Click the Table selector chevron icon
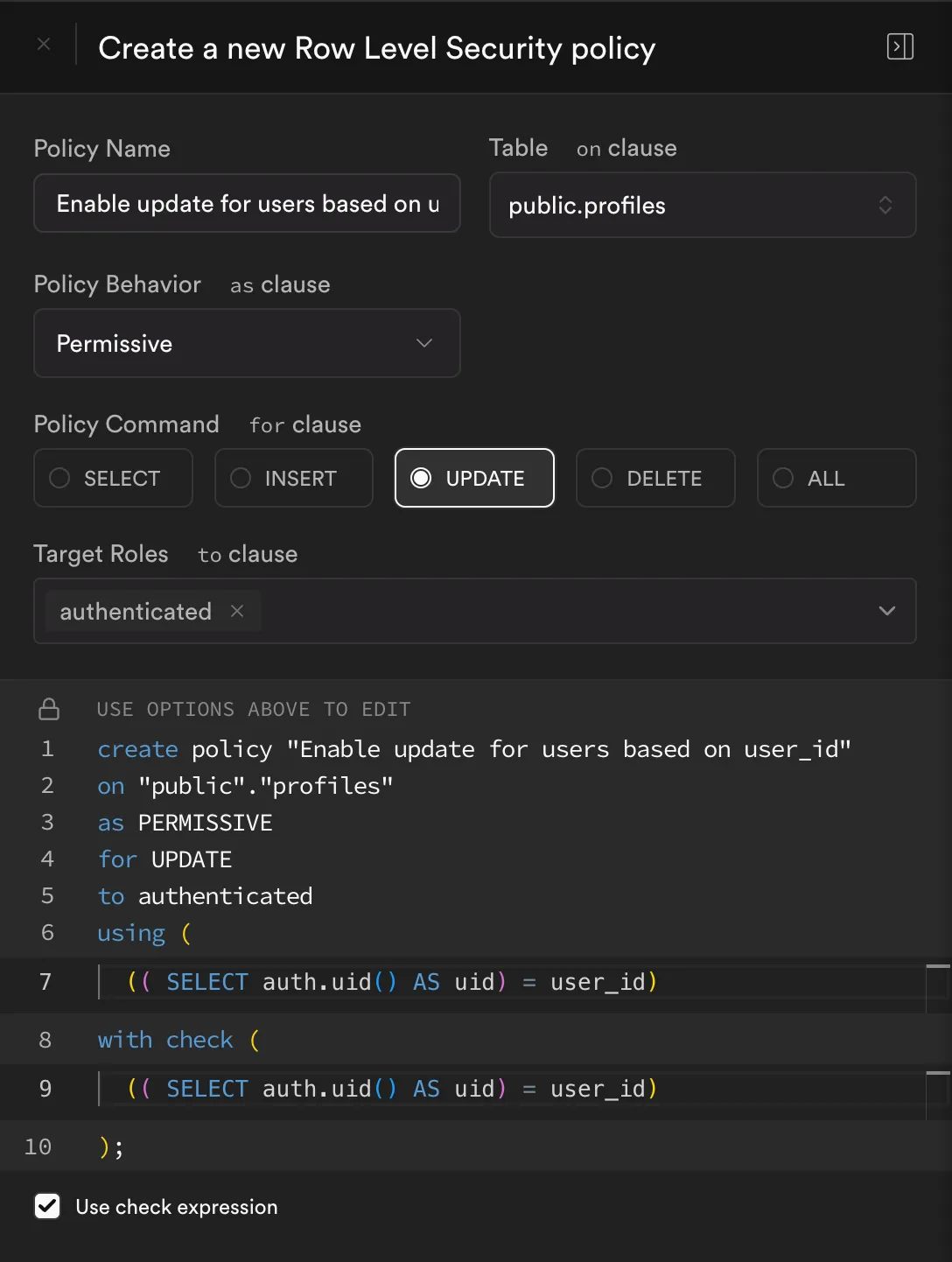 [x=886, y=206]
